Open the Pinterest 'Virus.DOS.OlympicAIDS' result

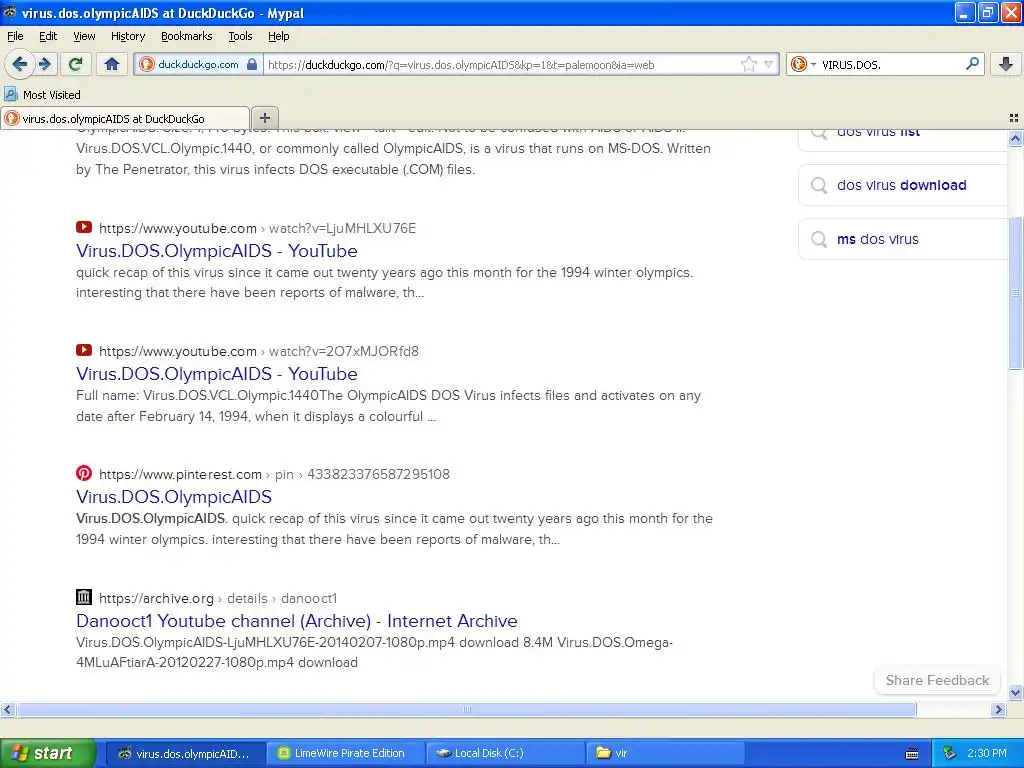point(174,496)
